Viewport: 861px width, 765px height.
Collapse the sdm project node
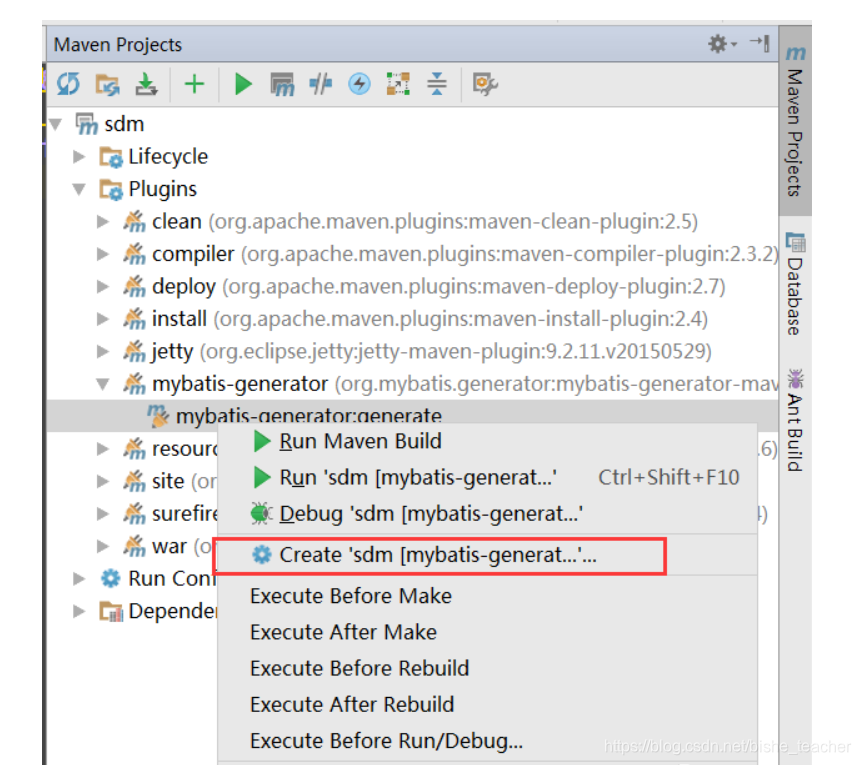point(55,124)
